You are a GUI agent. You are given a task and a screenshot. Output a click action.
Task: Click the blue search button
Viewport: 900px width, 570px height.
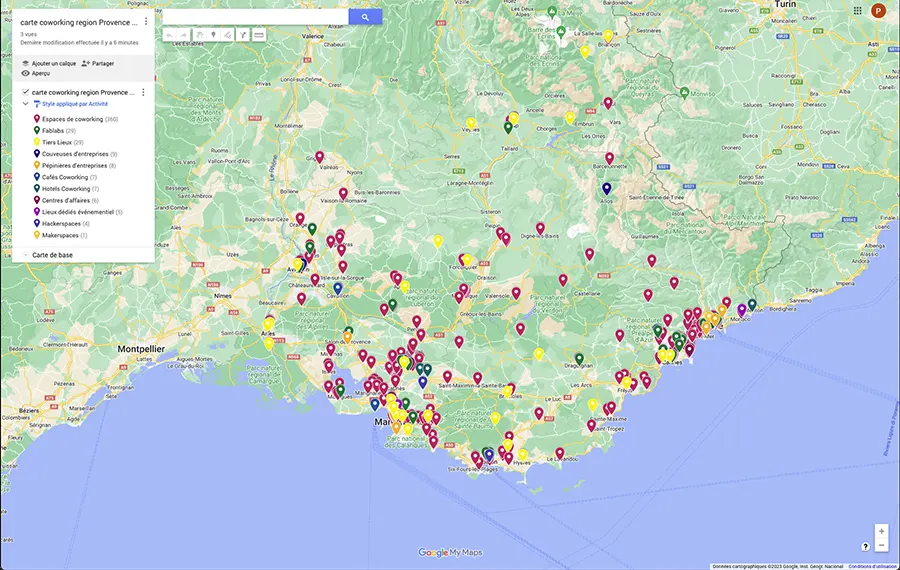(x=365, y=17)
